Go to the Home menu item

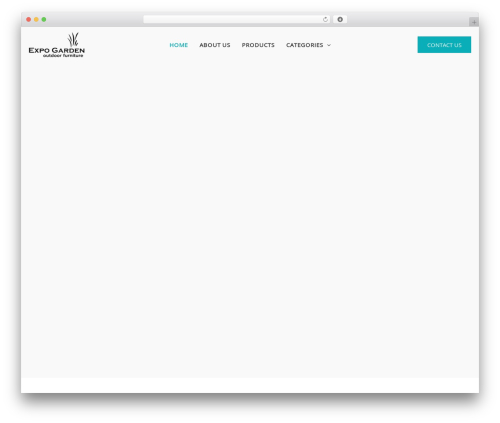pyautogui.click(x=179, y=45)
